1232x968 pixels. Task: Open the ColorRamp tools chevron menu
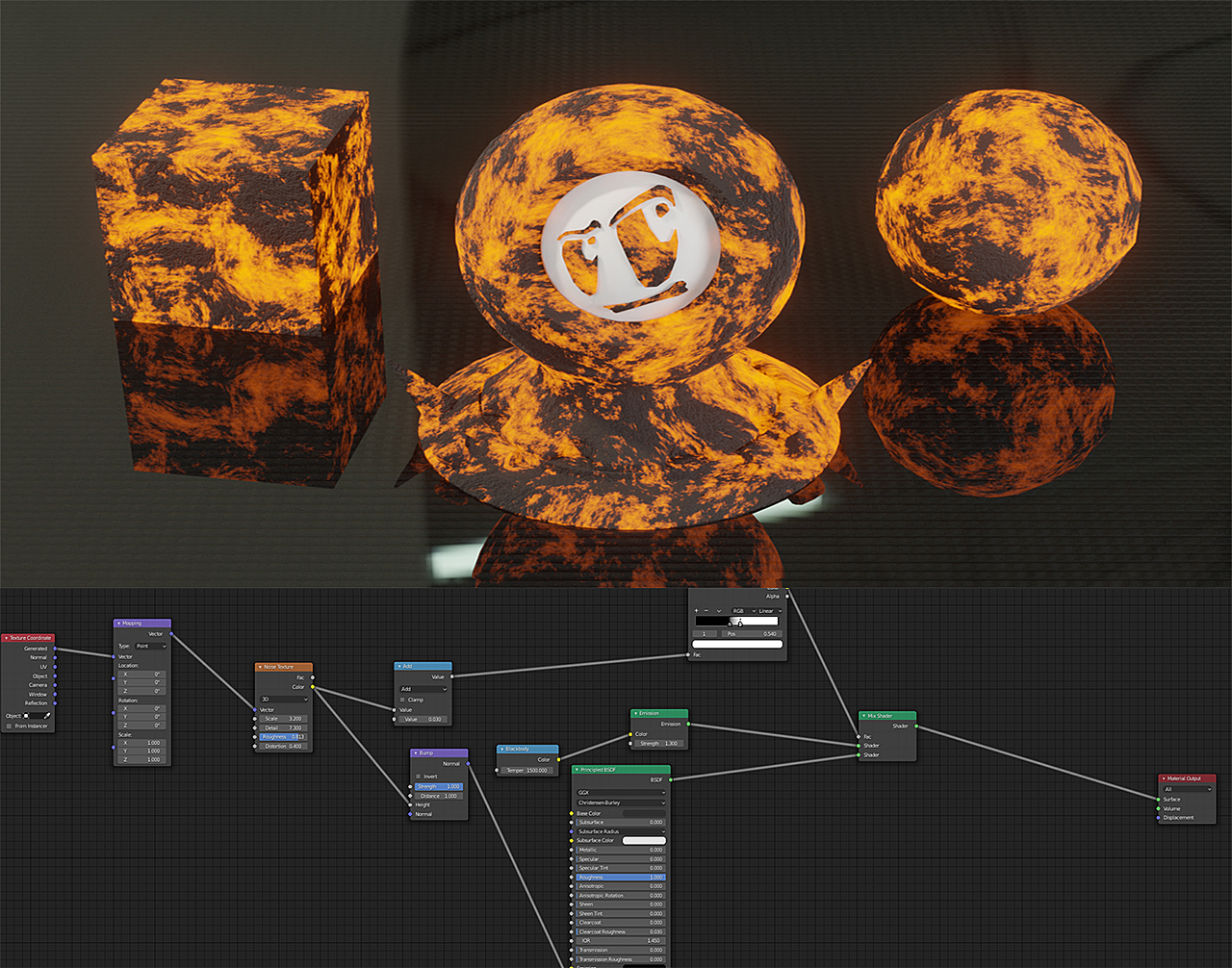(718, 611)
